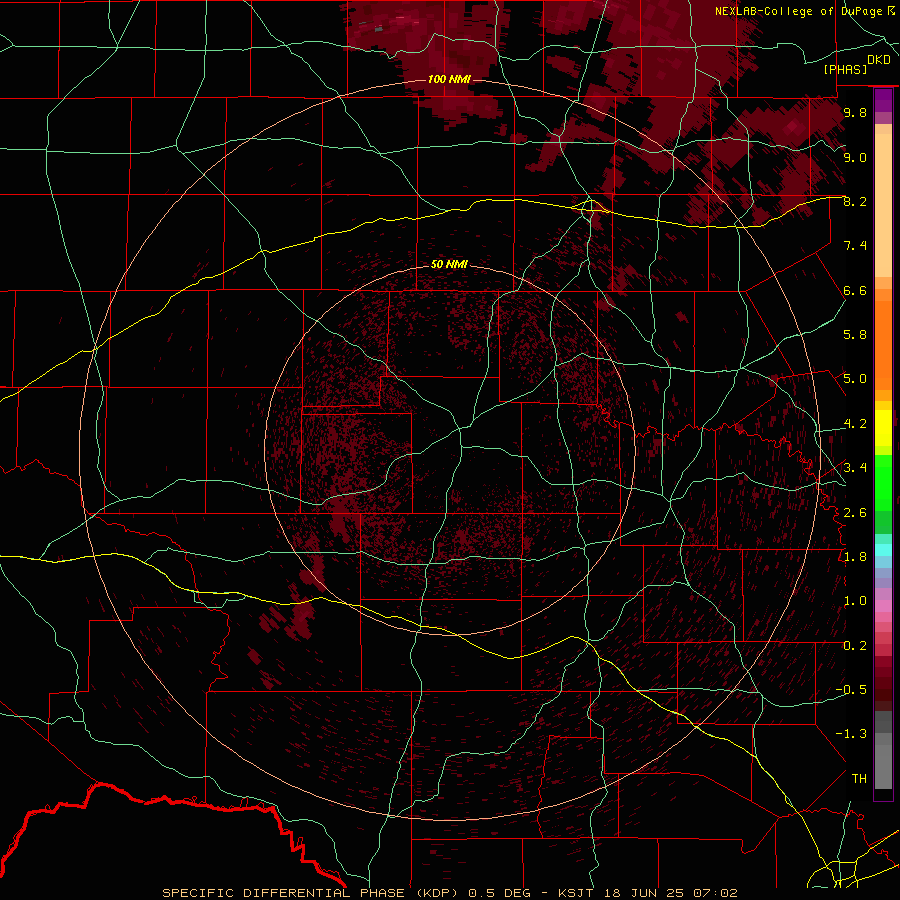
Task: Pick the yellow segment of the color bar
Action: pyautogui.click(x=883, y=428)
